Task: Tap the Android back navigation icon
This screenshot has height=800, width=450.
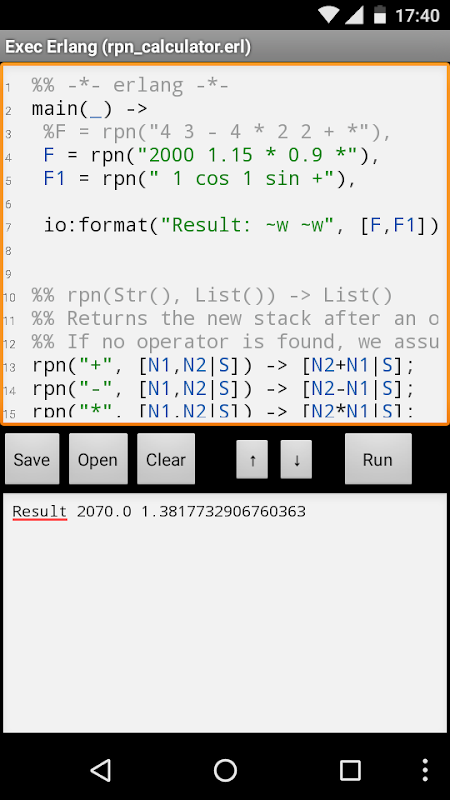Action: [101, 770]
